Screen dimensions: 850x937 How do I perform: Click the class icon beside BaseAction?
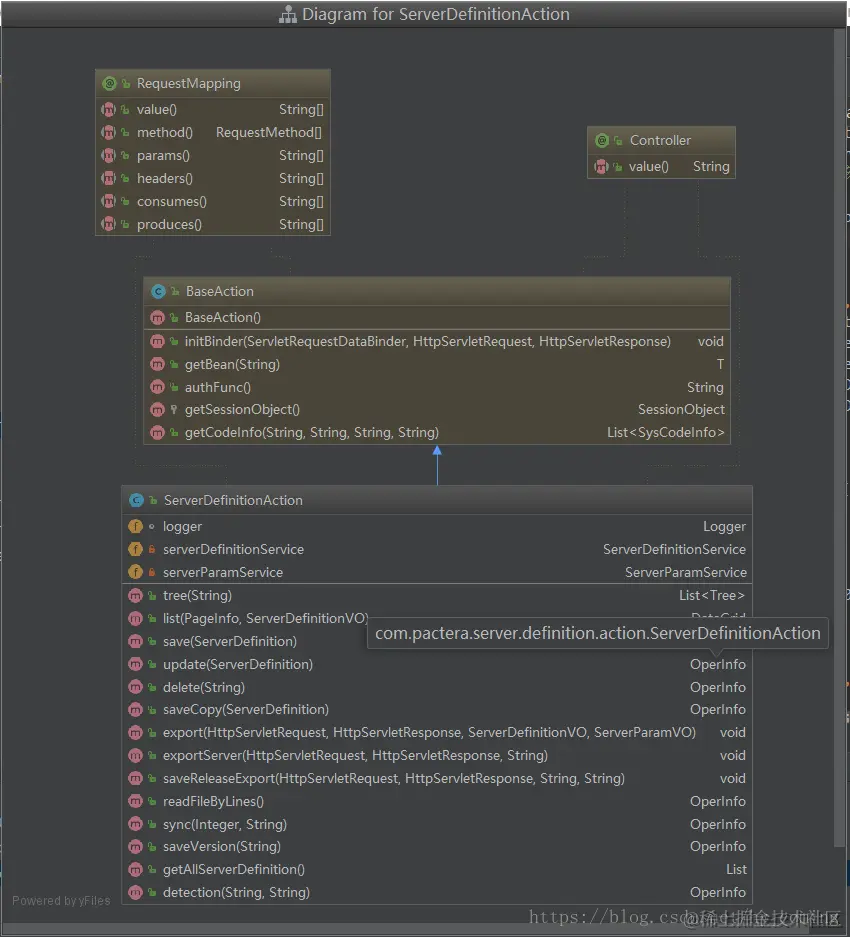click(158, 292)
